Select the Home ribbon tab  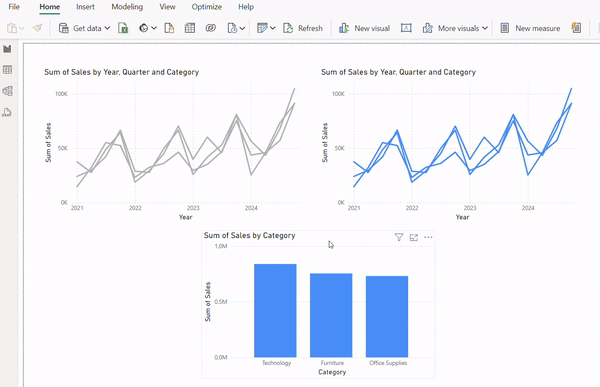click(x=49, y=7)
